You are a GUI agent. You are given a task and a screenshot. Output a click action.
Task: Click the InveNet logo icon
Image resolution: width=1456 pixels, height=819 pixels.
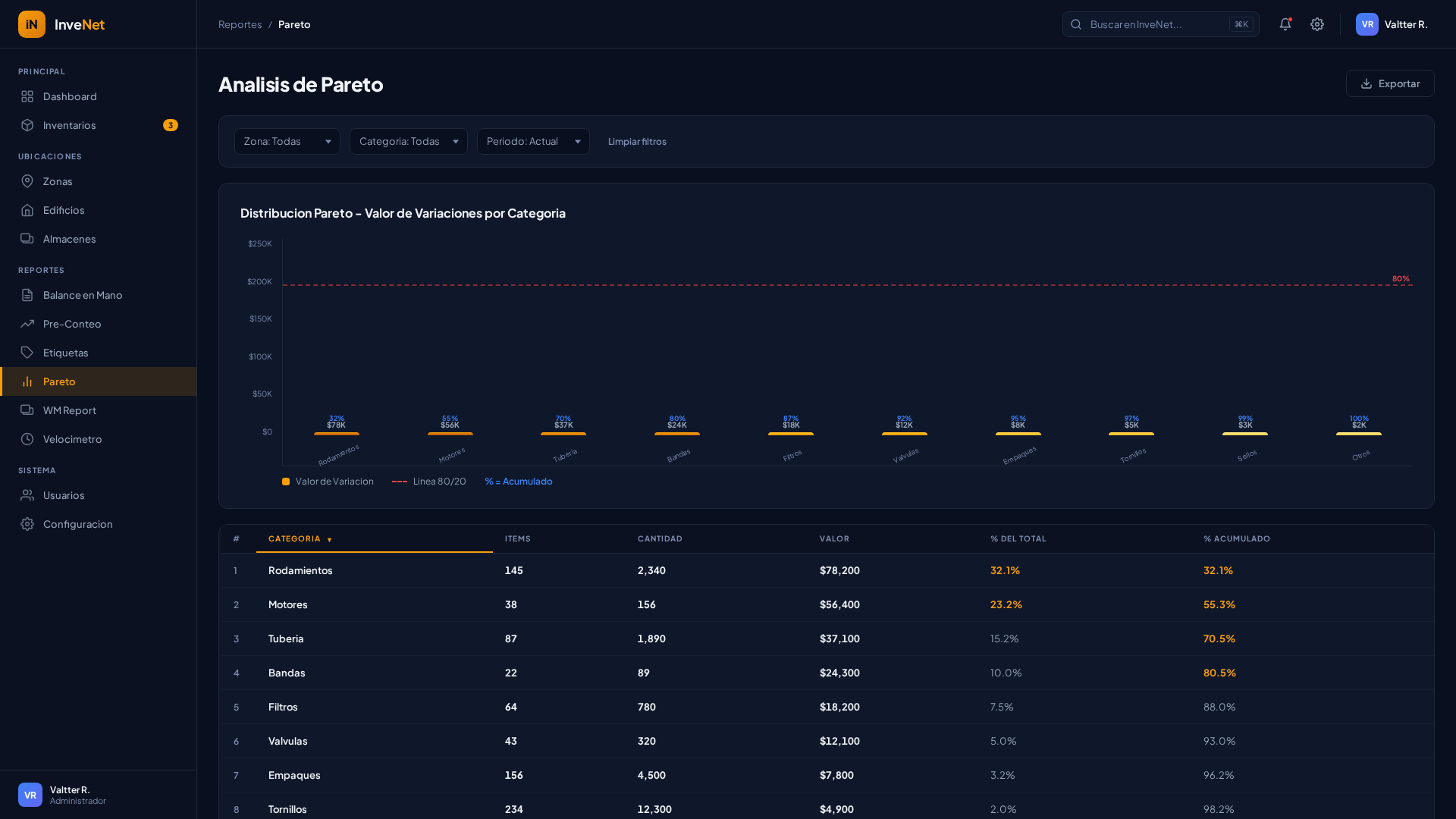32,24
